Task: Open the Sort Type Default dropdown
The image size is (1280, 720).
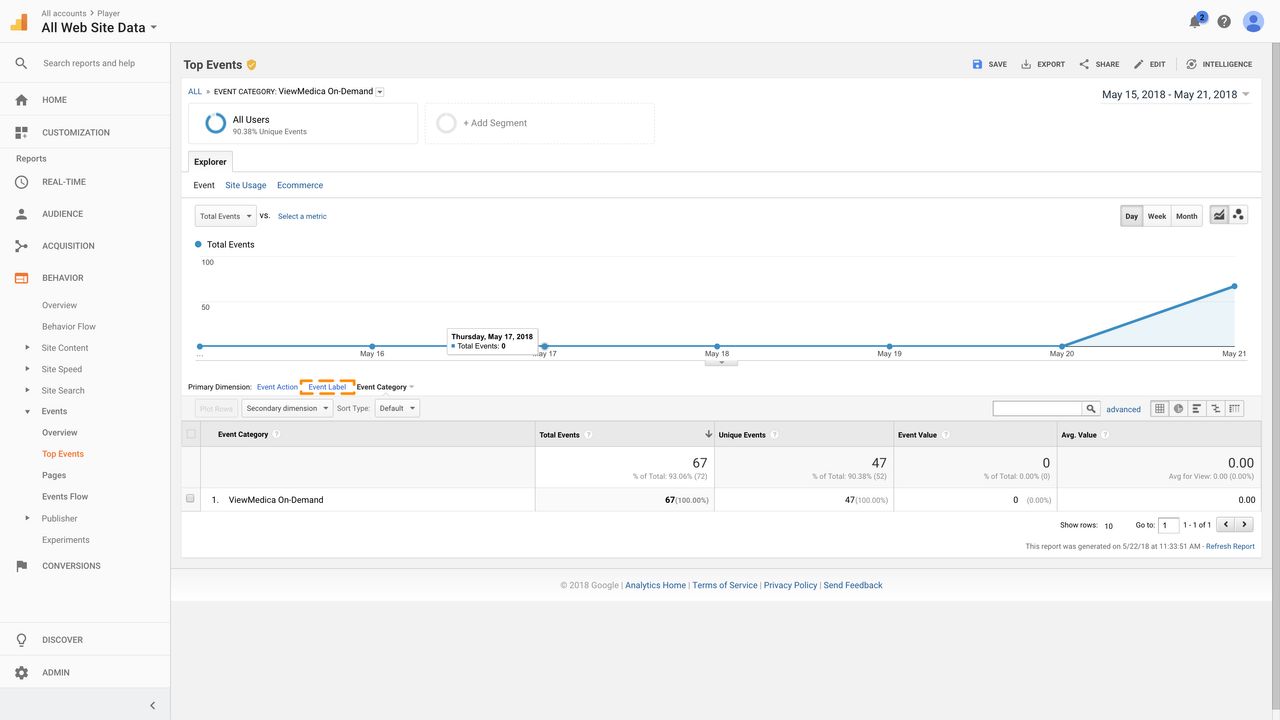Action: pyautogui.click(x=397, y=408)
